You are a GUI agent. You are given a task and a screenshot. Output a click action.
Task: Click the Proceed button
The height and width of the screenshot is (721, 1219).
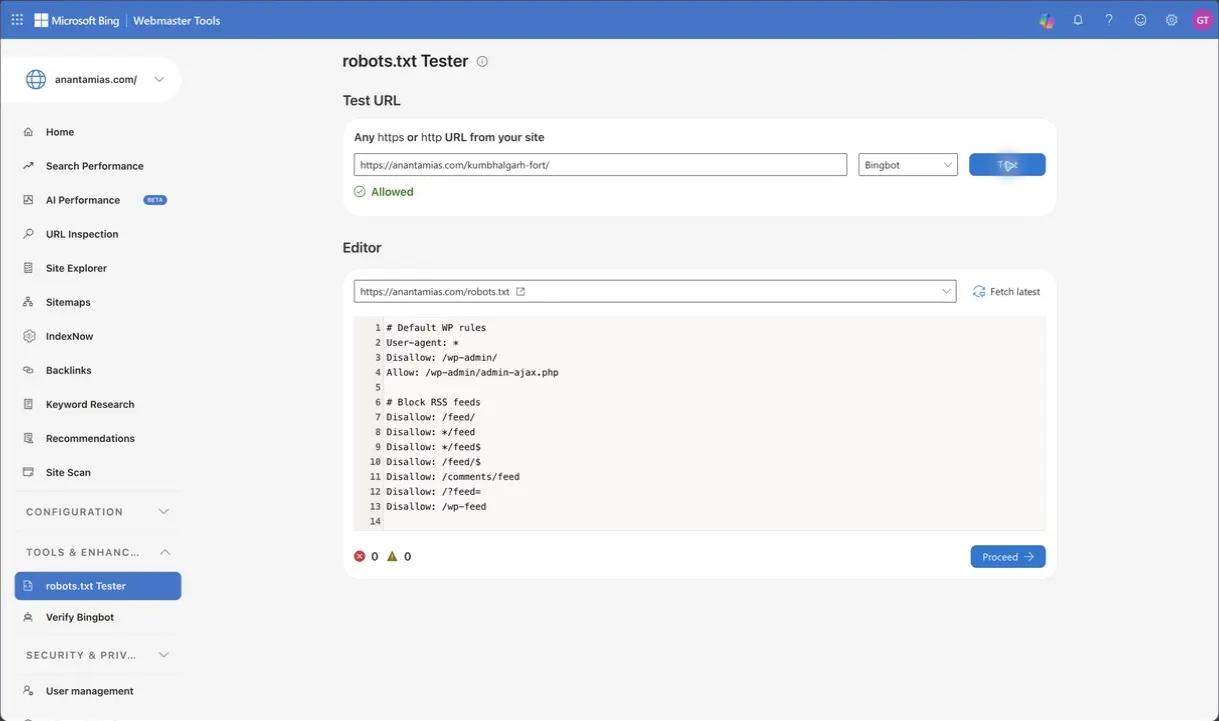coord(1008,557)
